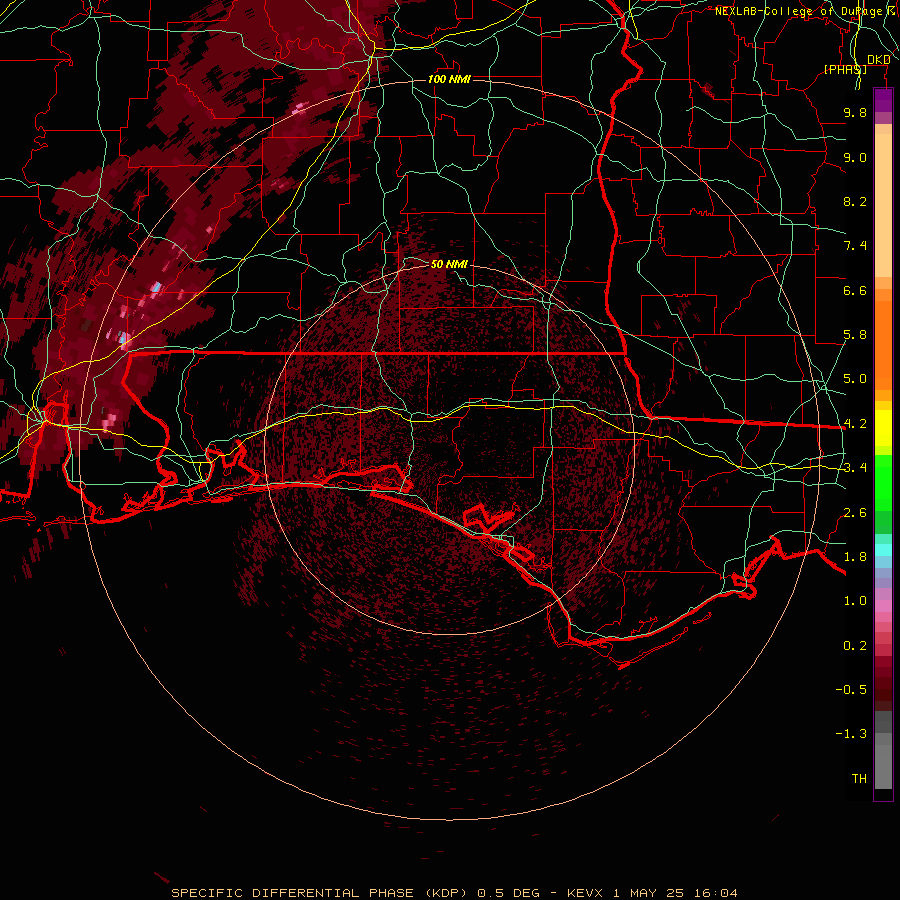Image resolution: width=900 pixels, height=900 pixels.
Task: Click the TH threshold label on scale
Action: [859, 779]
